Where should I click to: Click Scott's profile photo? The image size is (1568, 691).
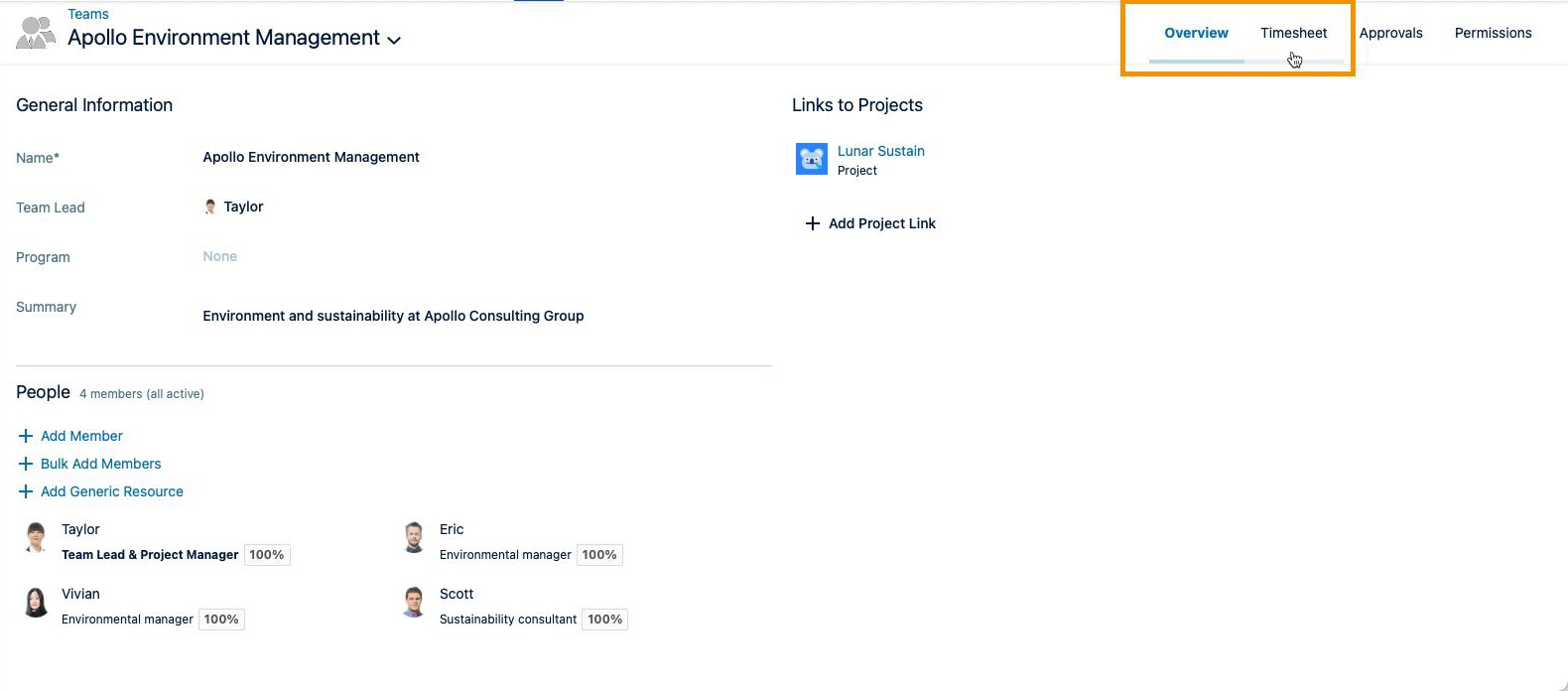[x=415, y=603]
